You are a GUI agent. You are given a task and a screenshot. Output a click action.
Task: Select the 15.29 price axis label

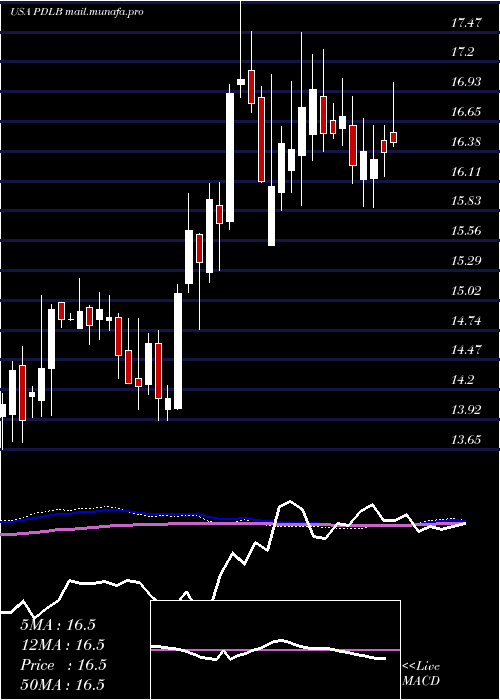tap(466, 261)
